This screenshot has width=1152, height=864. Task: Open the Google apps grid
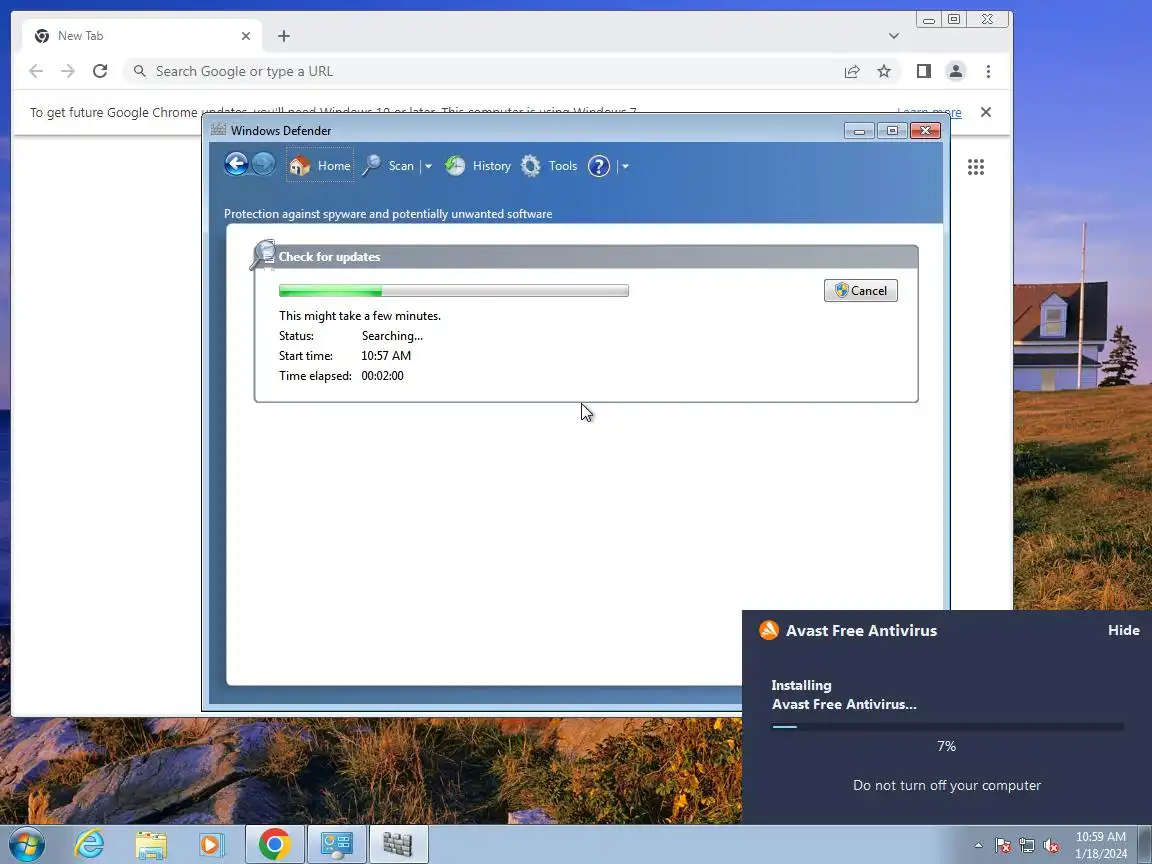coord(976,168)
